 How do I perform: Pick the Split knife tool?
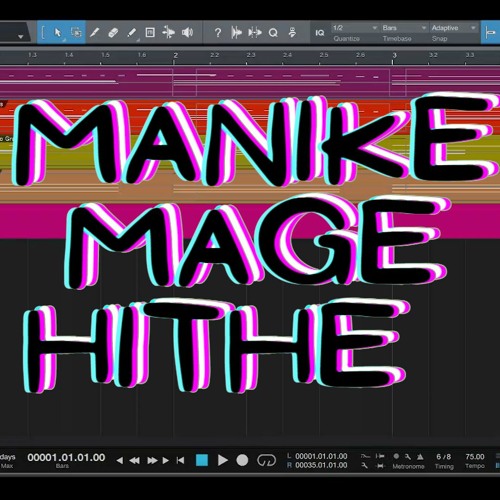[95, 32]
